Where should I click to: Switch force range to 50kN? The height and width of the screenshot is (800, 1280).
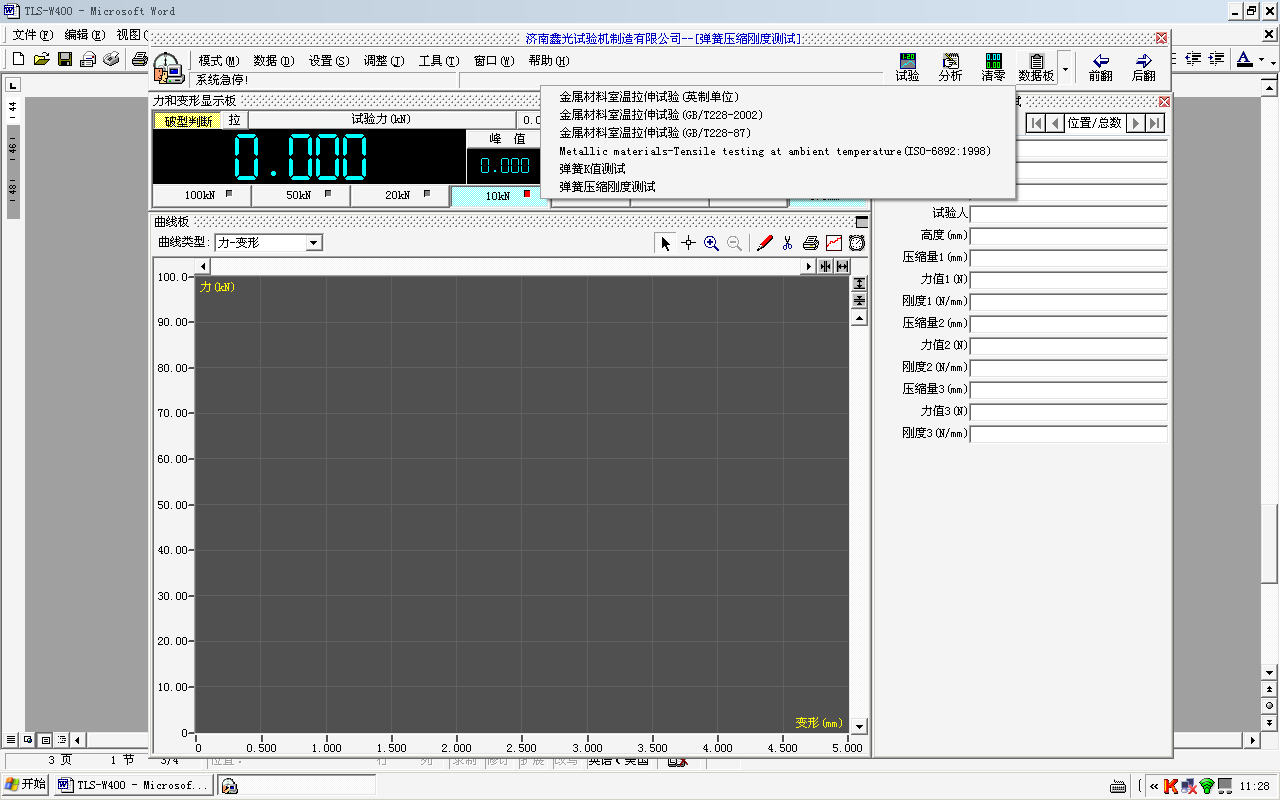pyautogui.click(x=301, y=195)
